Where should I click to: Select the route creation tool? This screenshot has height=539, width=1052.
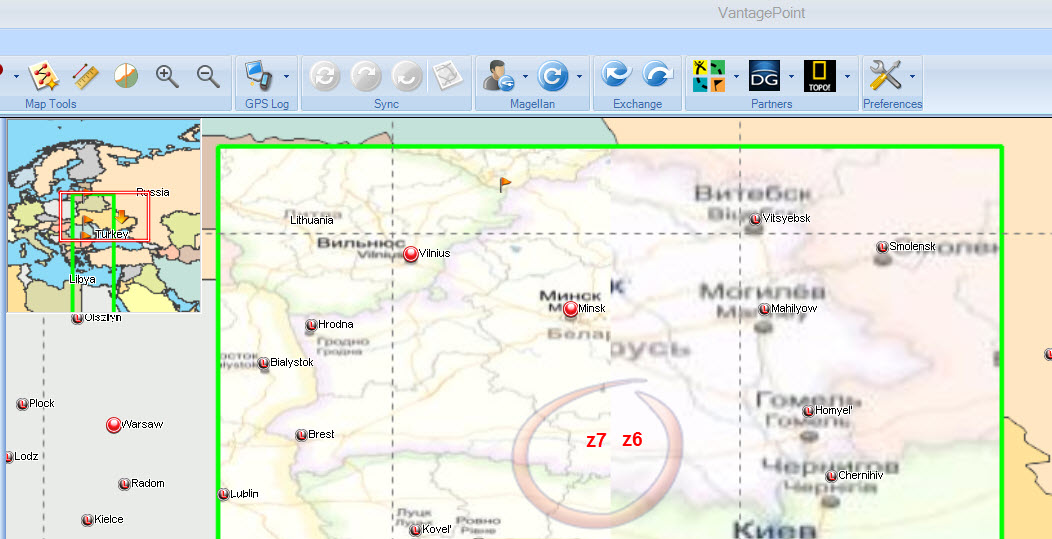click(x=41, y=76)
